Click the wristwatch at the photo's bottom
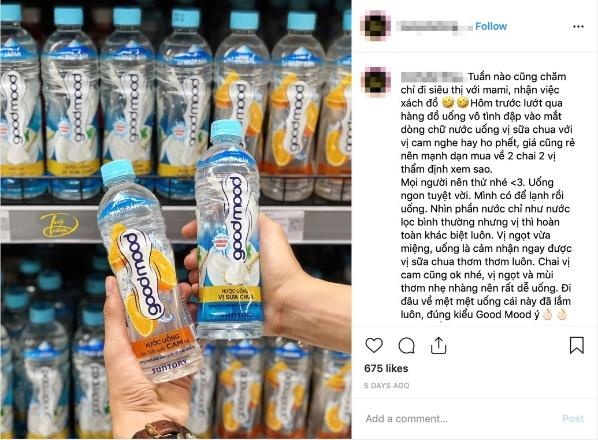The height and width of the screenshot is (440, 598). click(x=164, y=430)
